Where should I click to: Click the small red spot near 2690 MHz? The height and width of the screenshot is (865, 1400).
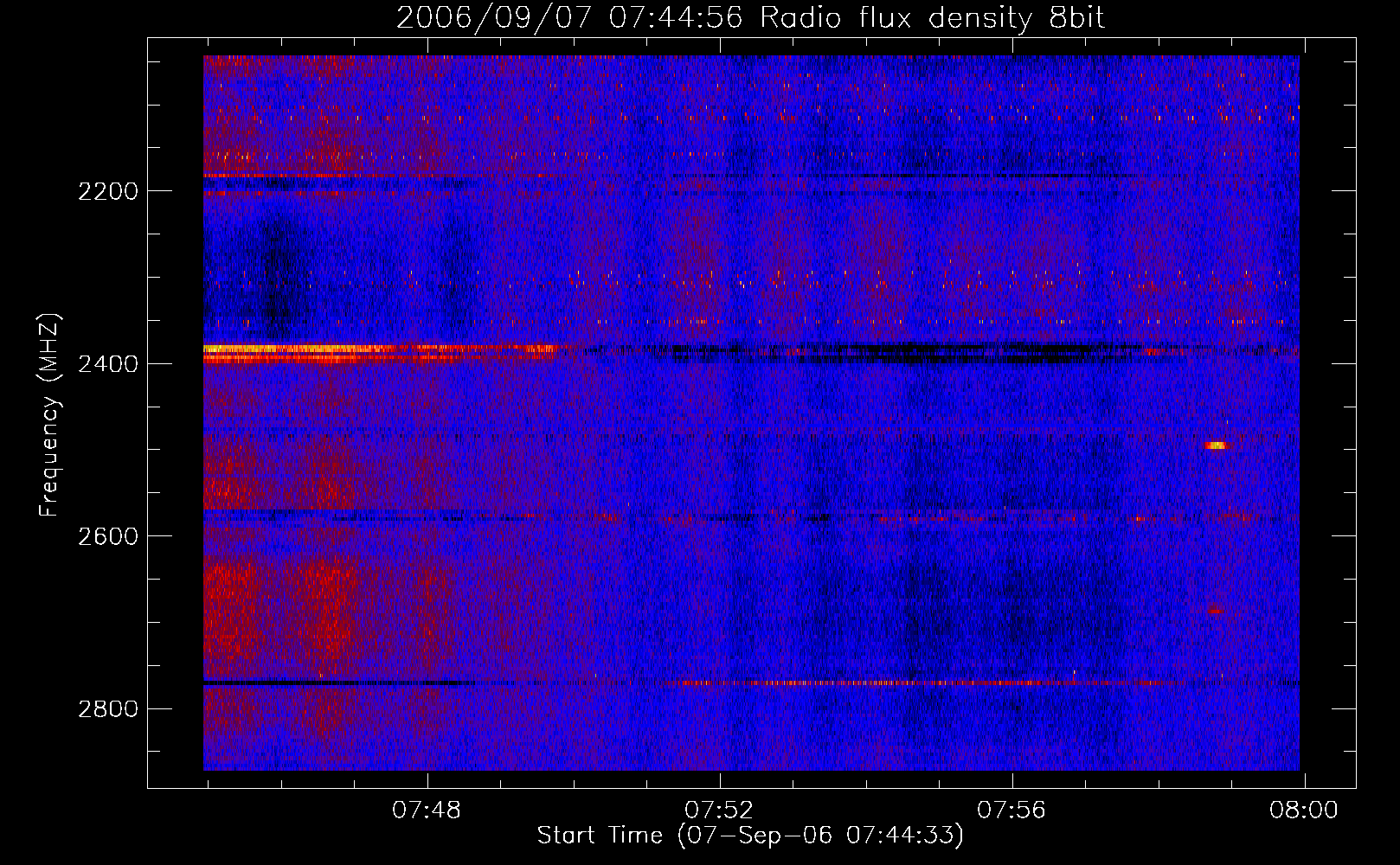click(x=1214, y=612)
